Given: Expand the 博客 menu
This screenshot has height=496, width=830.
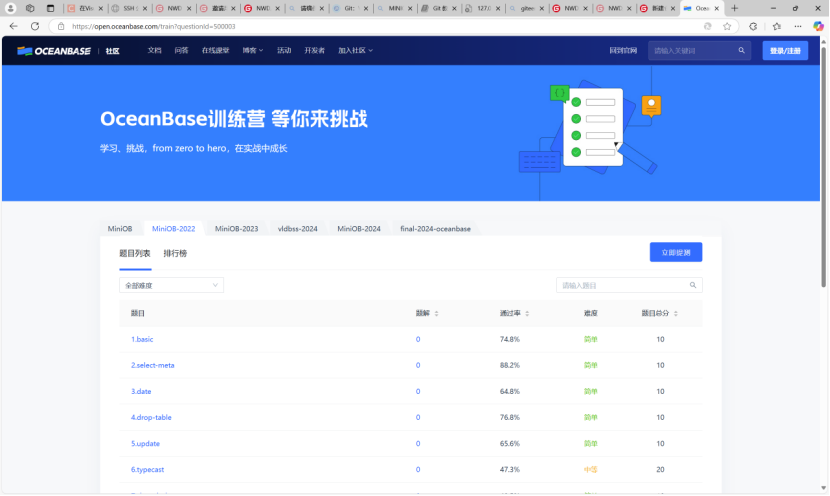Looking at the screenshot, I should pyautogui.click(x=252, y=50).
